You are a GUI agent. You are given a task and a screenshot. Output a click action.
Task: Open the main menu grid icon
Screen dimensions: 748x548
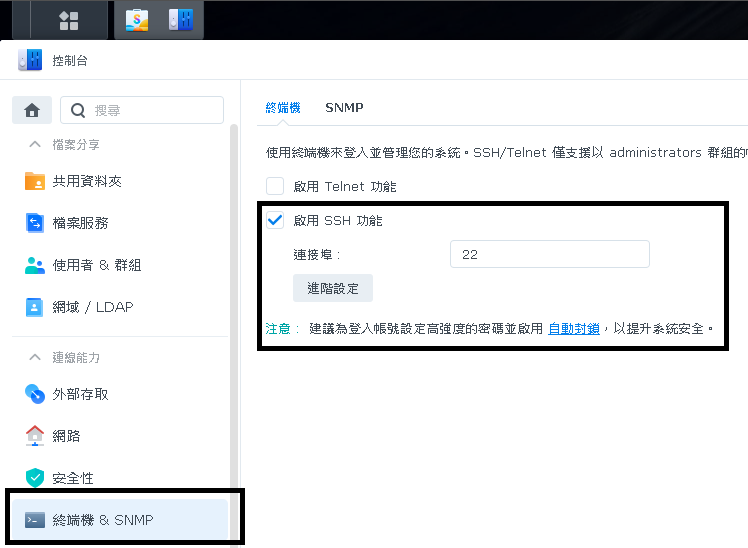pos(69,20)
